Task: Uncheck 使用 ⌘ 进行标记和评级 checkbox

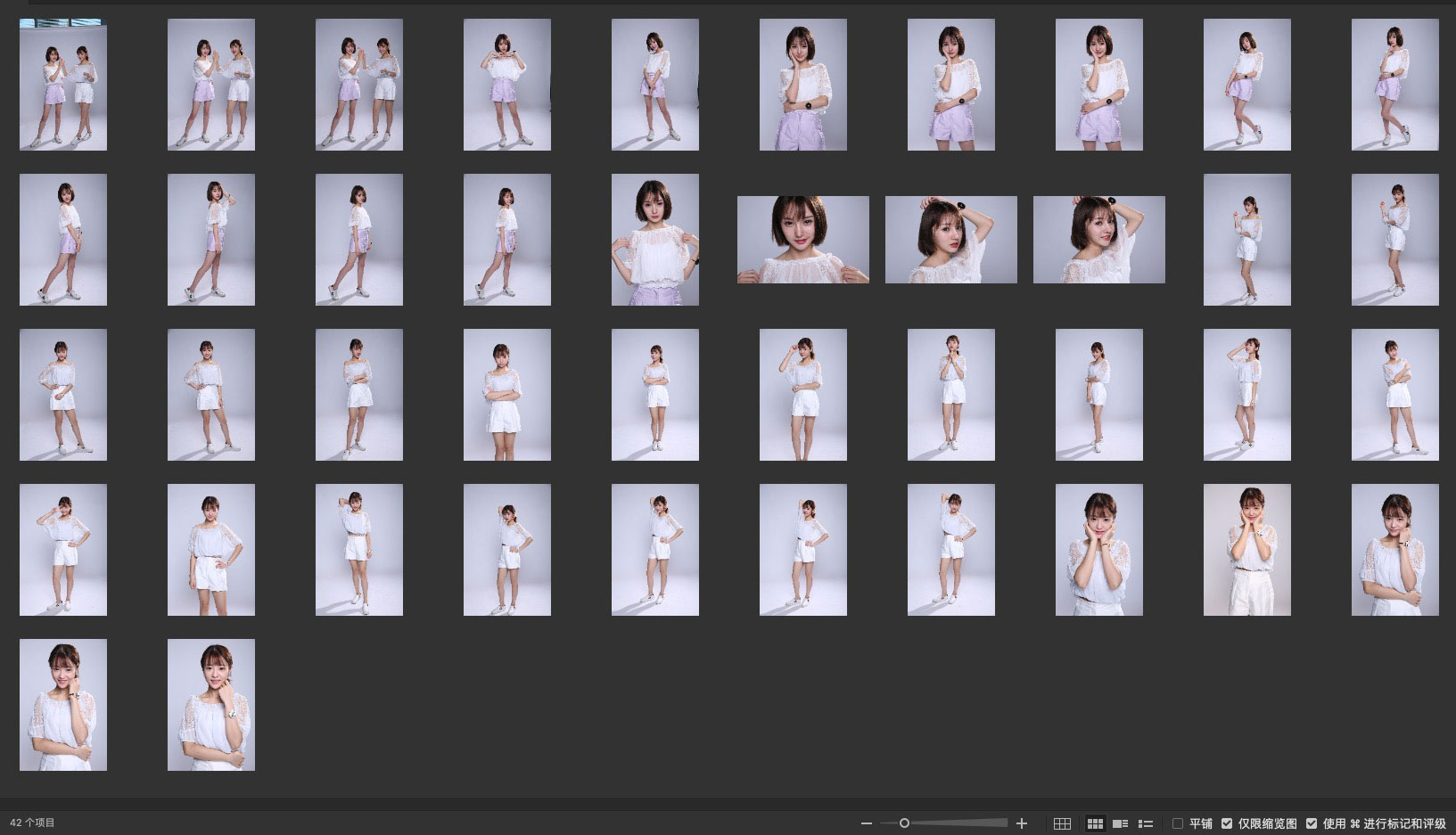Action: pyautogui.click(x=1312, y=823)
